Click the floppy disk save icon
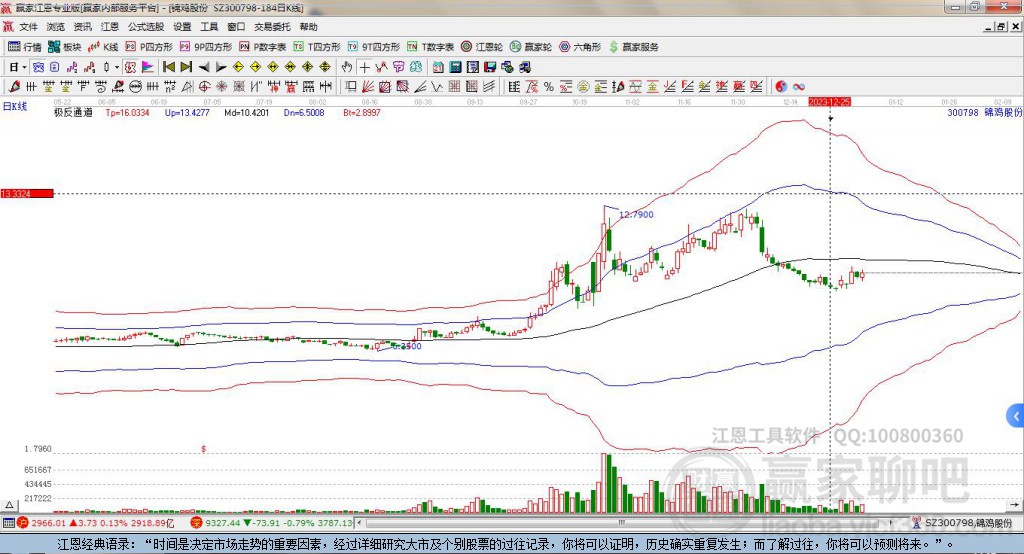Image resolution: width=1024 pixels, height=554 pixels. coord(490,67)
